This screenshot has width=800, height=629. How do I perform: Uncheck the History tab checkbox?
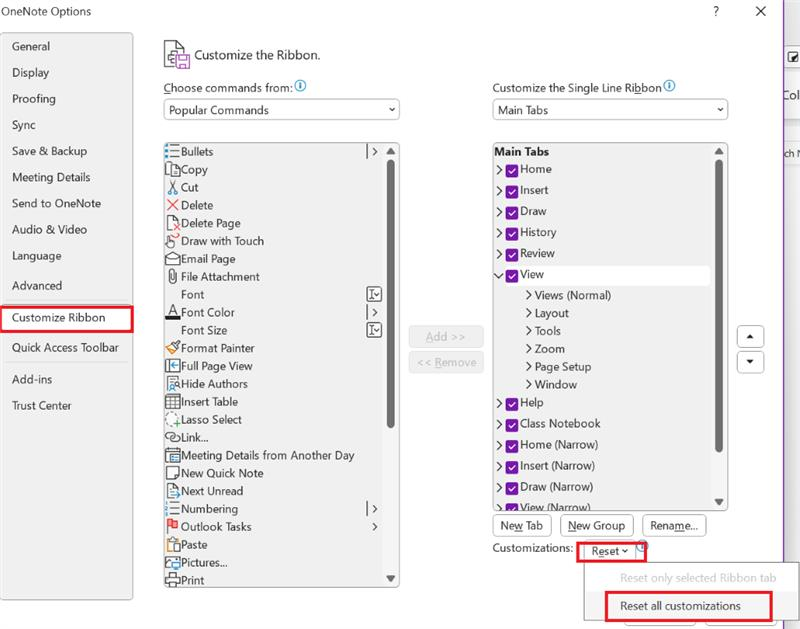[512, 233]
